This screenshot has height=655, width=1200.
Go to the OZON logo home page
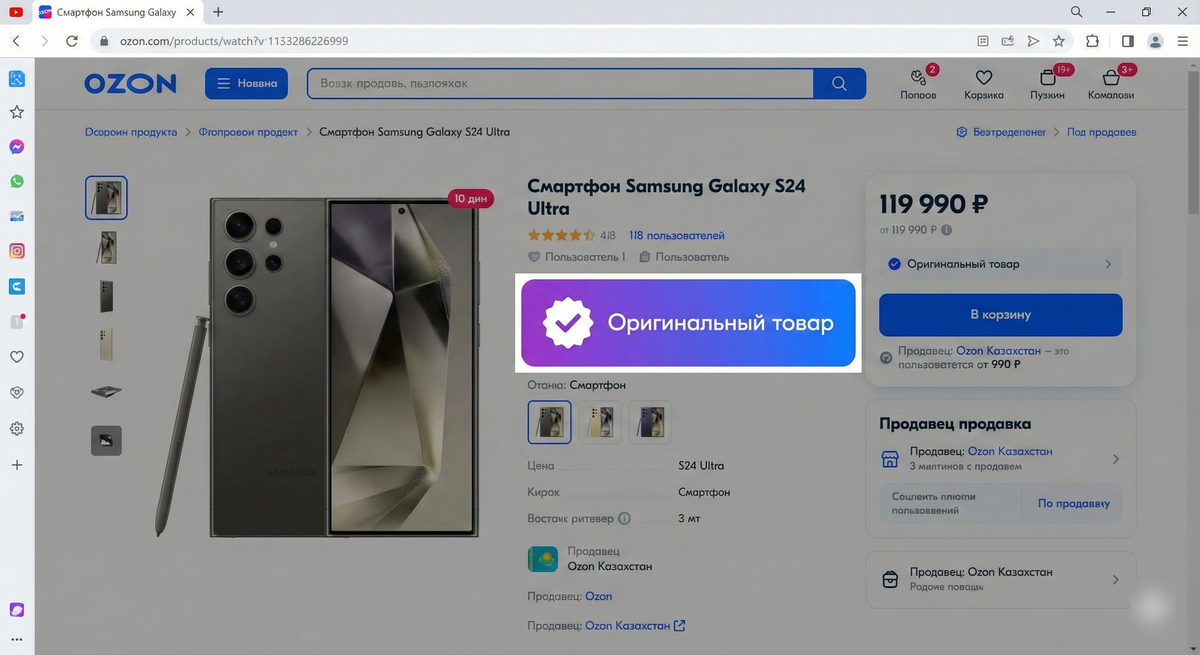click(130, 84)
